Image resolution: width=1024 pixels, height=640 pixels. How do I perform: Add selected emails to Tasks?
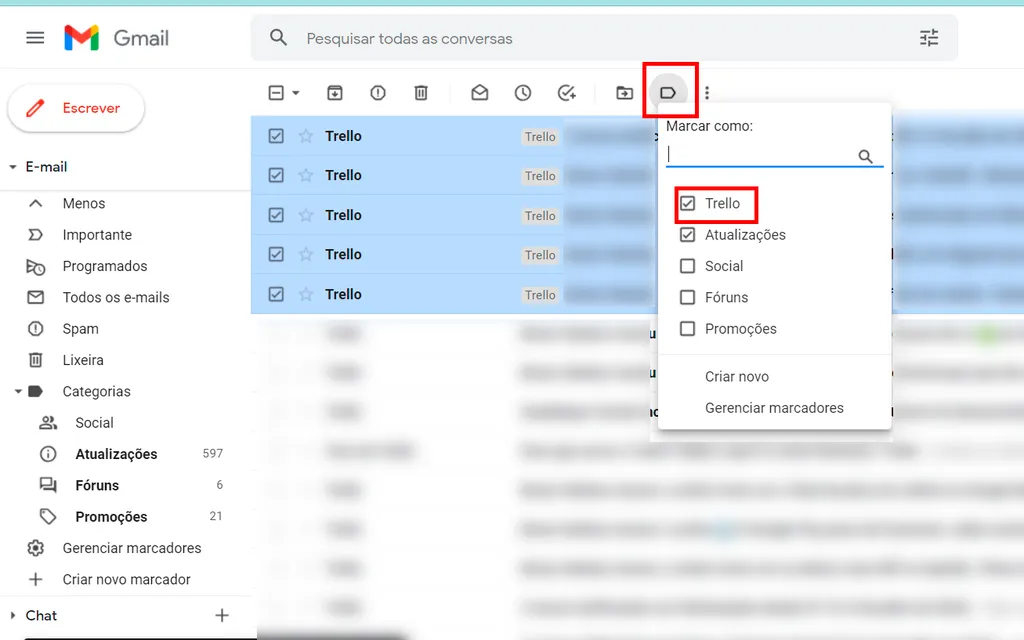tap(566, 93)
